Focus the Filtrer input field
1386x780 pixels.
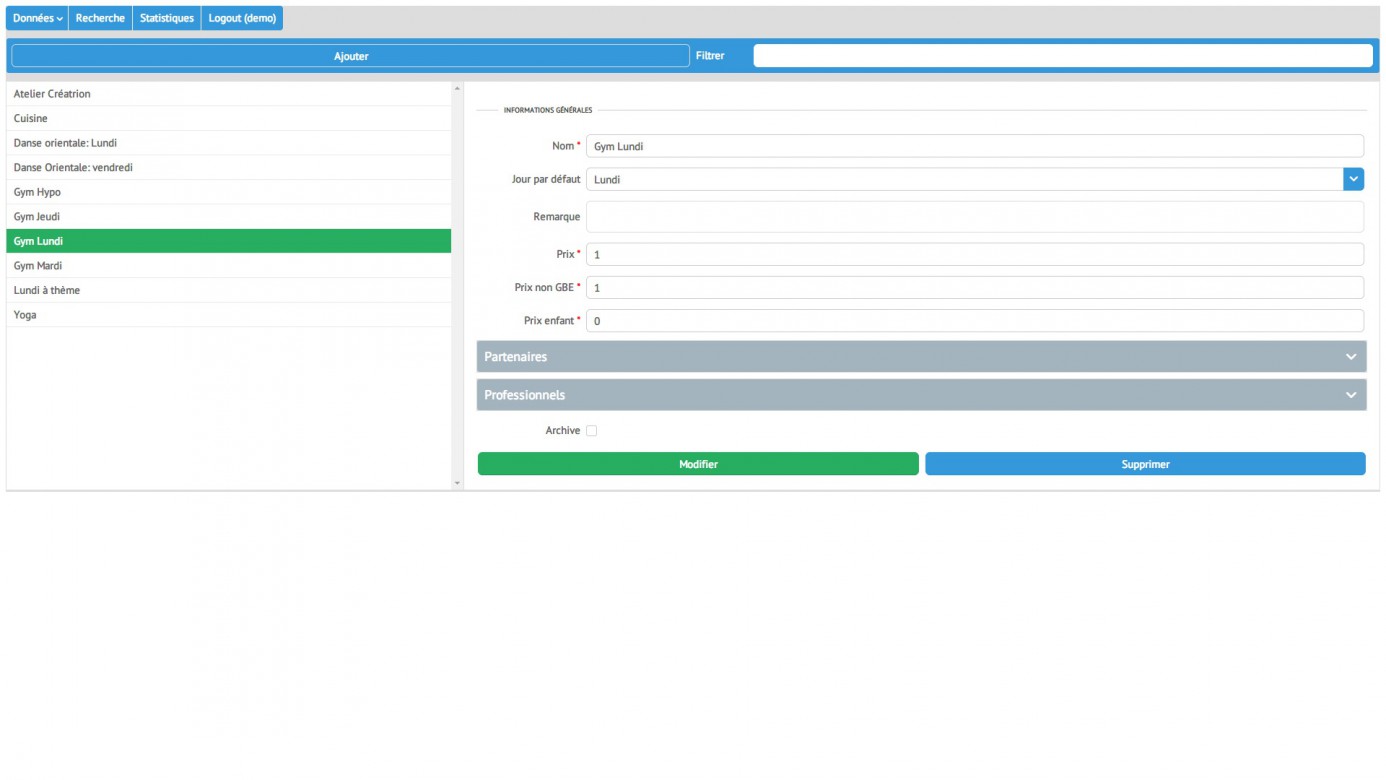(x=1063, y=56)
